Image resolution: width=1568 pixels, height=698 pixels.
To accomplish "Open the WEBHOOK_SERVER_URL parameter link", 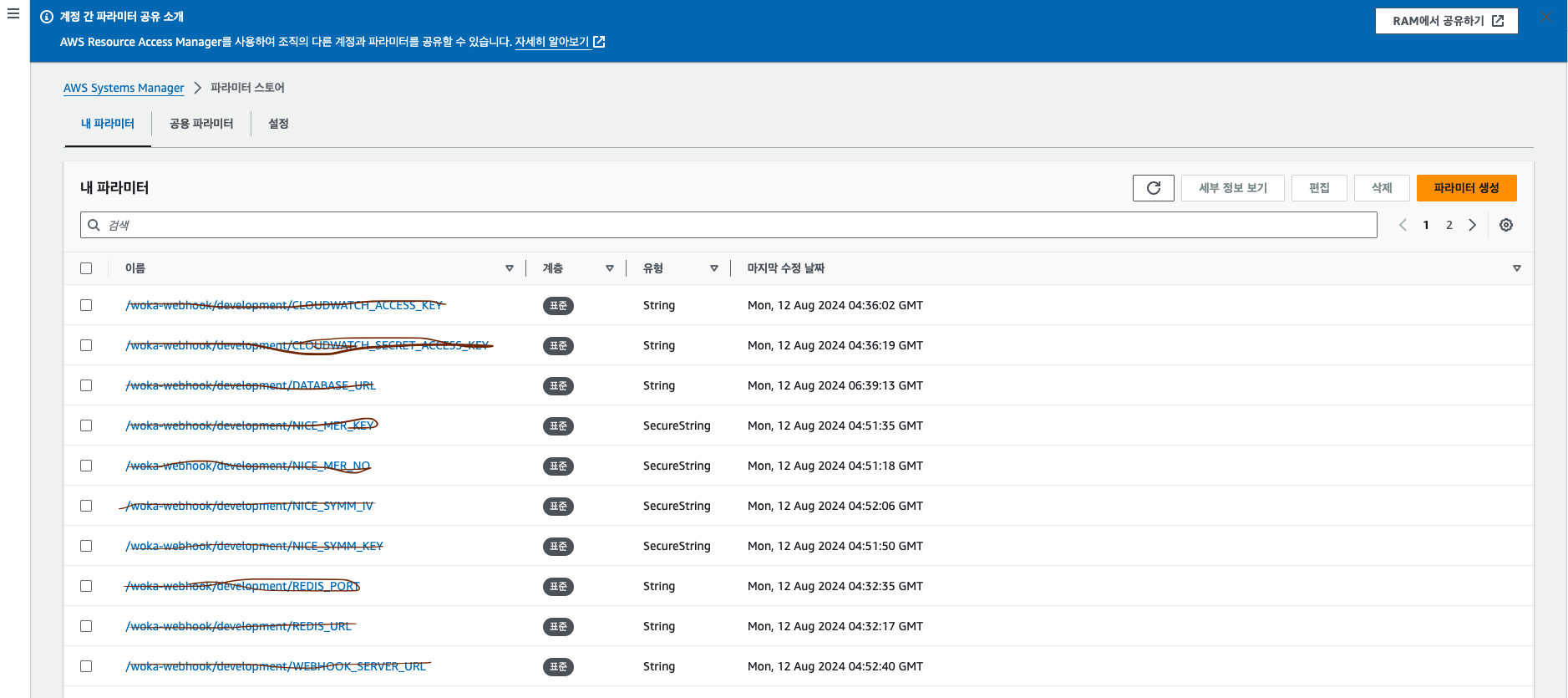I will click(x=276, y=666).
